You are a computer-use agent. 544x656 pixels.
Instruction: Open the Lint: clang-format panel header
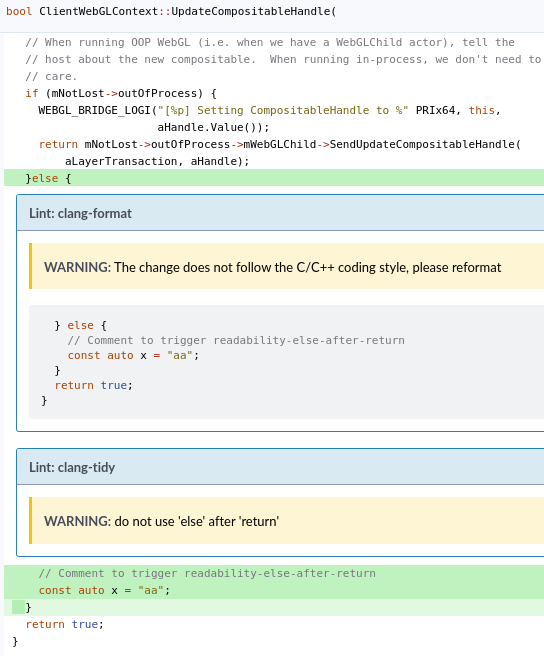click(280, 213)
